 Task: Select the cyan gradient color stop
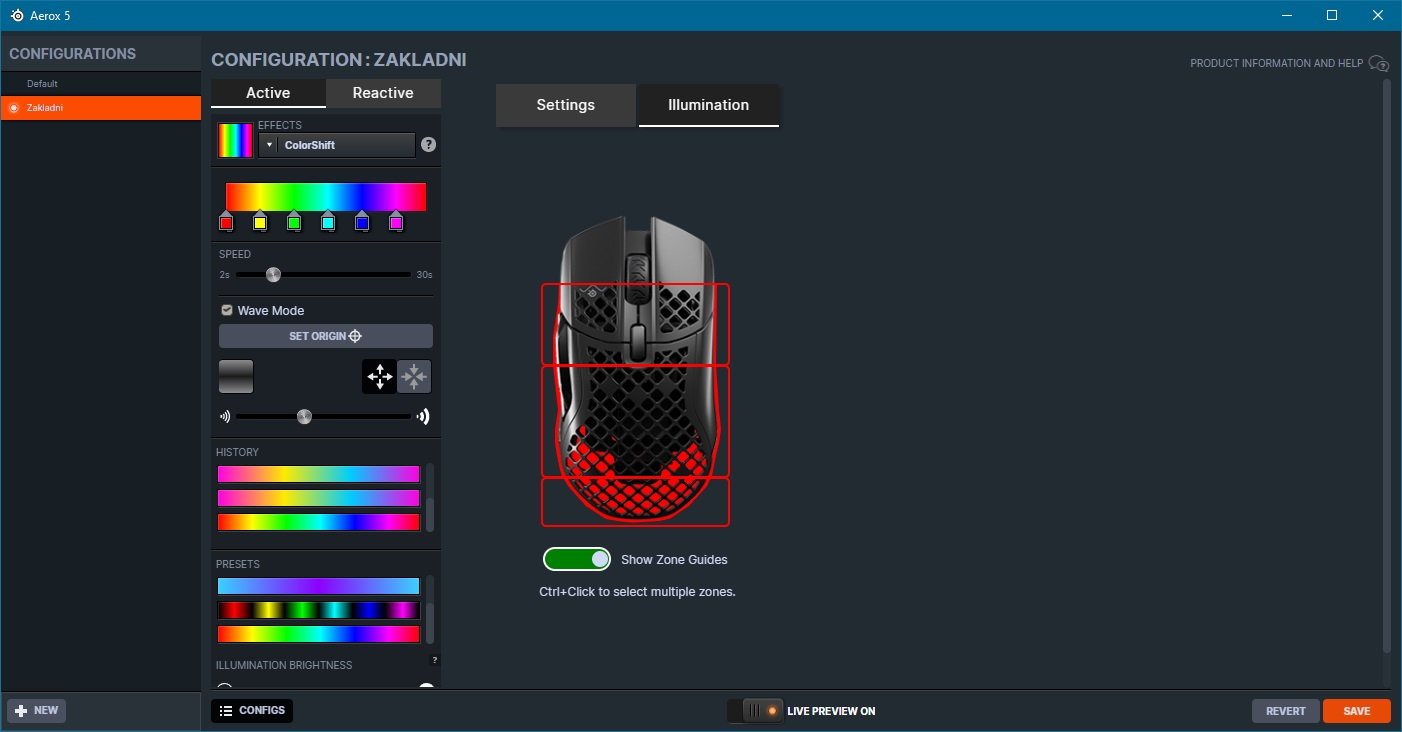328,222
